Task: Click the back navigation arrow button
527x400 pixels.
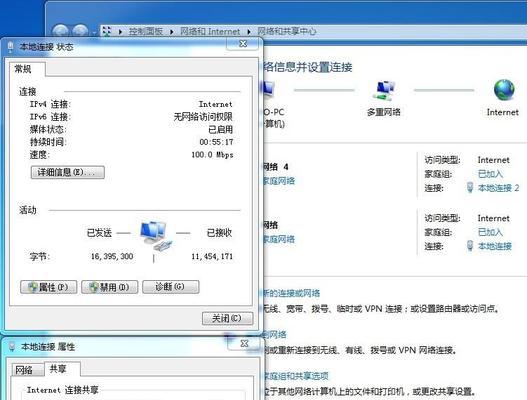Action: tap(61, 32)
